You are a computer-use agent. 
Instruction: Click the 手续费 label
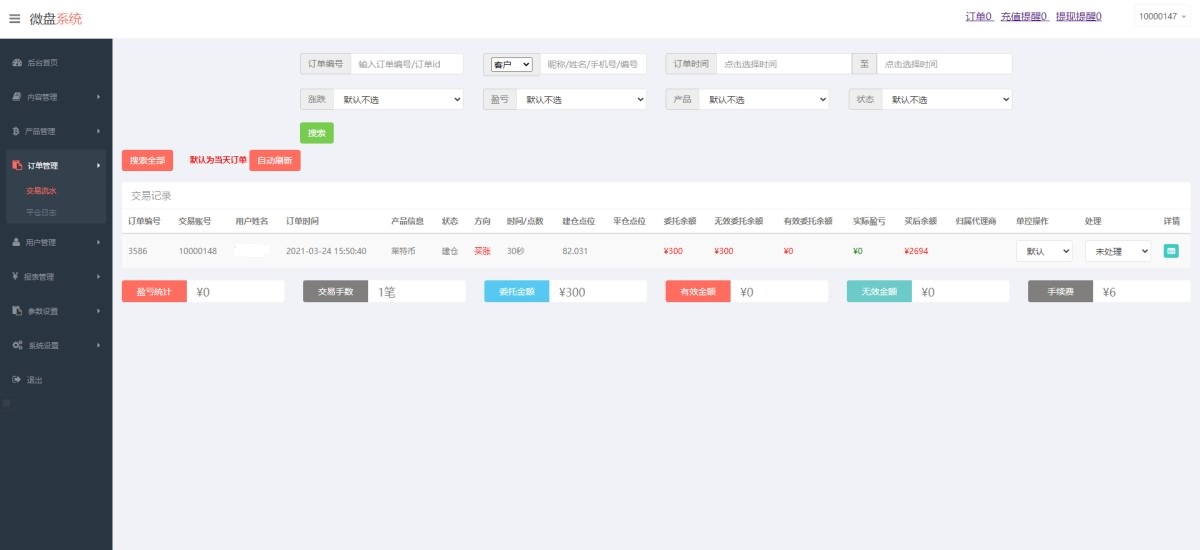click(1061, 292)
